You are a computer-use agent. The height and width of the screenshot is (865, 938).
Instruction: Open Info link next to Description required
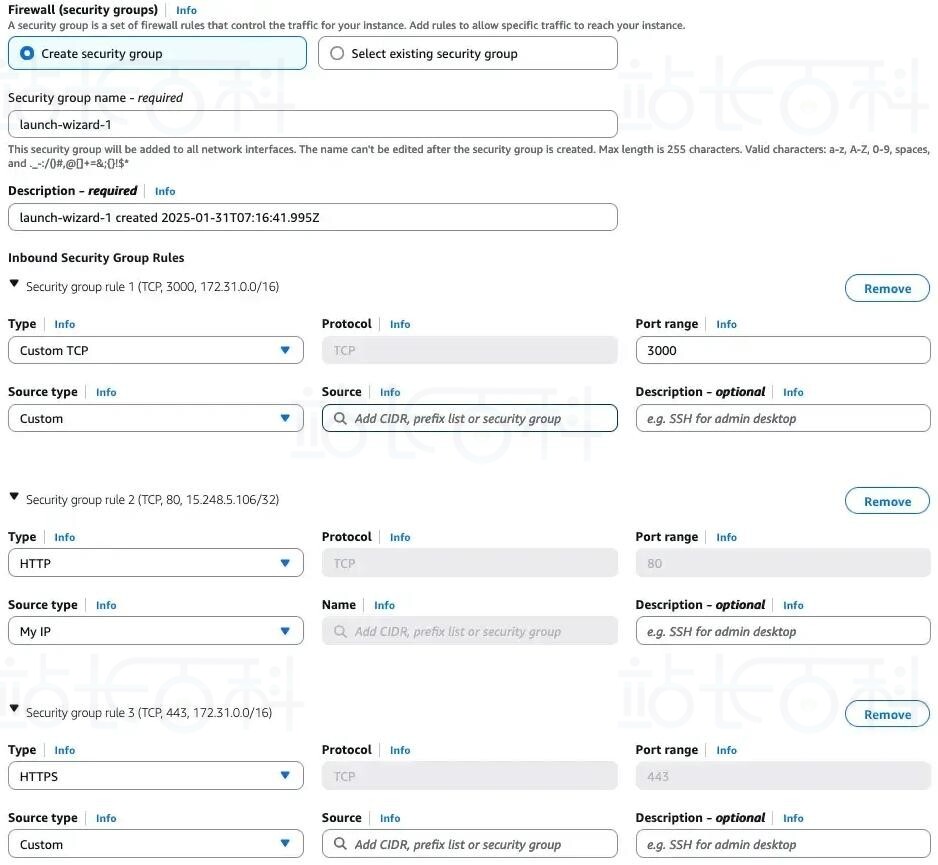click(x=165, y=191)
